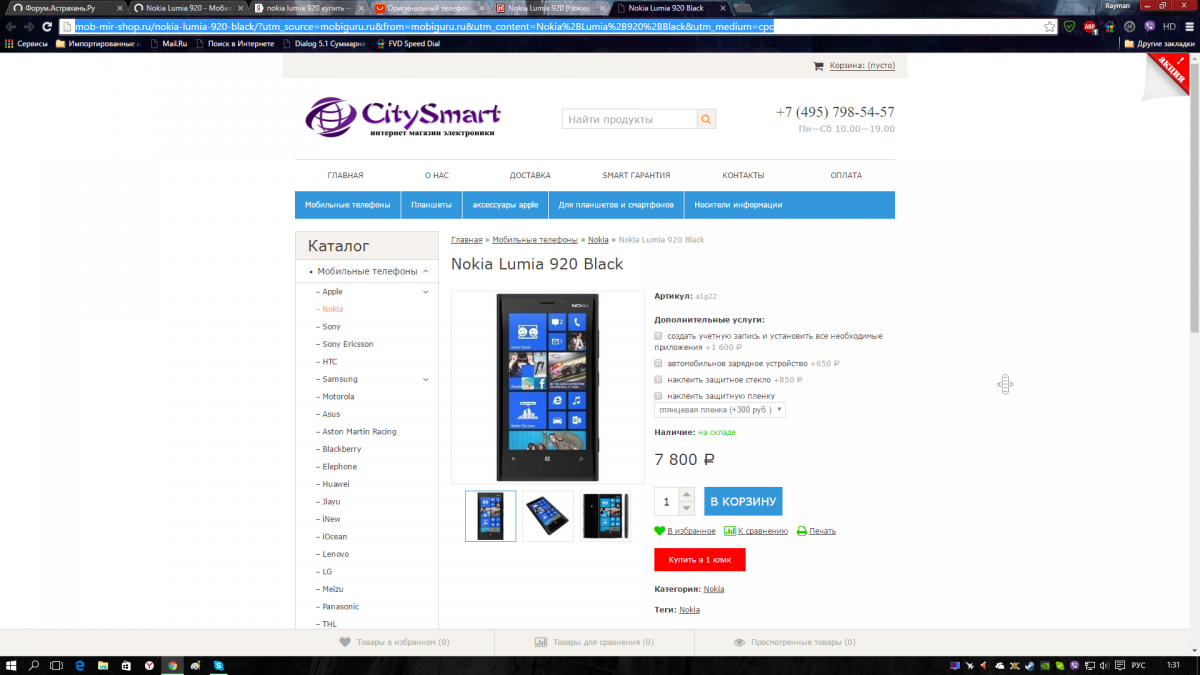This screenshot has width=1200, height=675.
Task: Open the ГЛАВНАЯ menu item
Action: [345, 175]
